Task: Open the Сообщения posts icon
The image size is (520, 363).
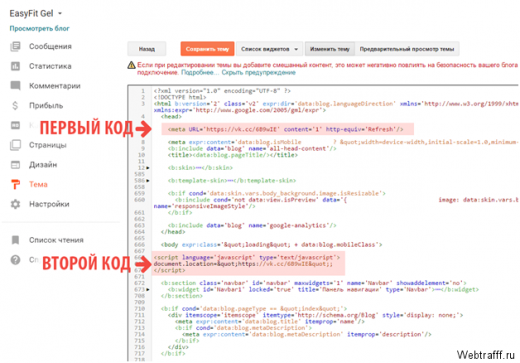Action: click(15, 46)
